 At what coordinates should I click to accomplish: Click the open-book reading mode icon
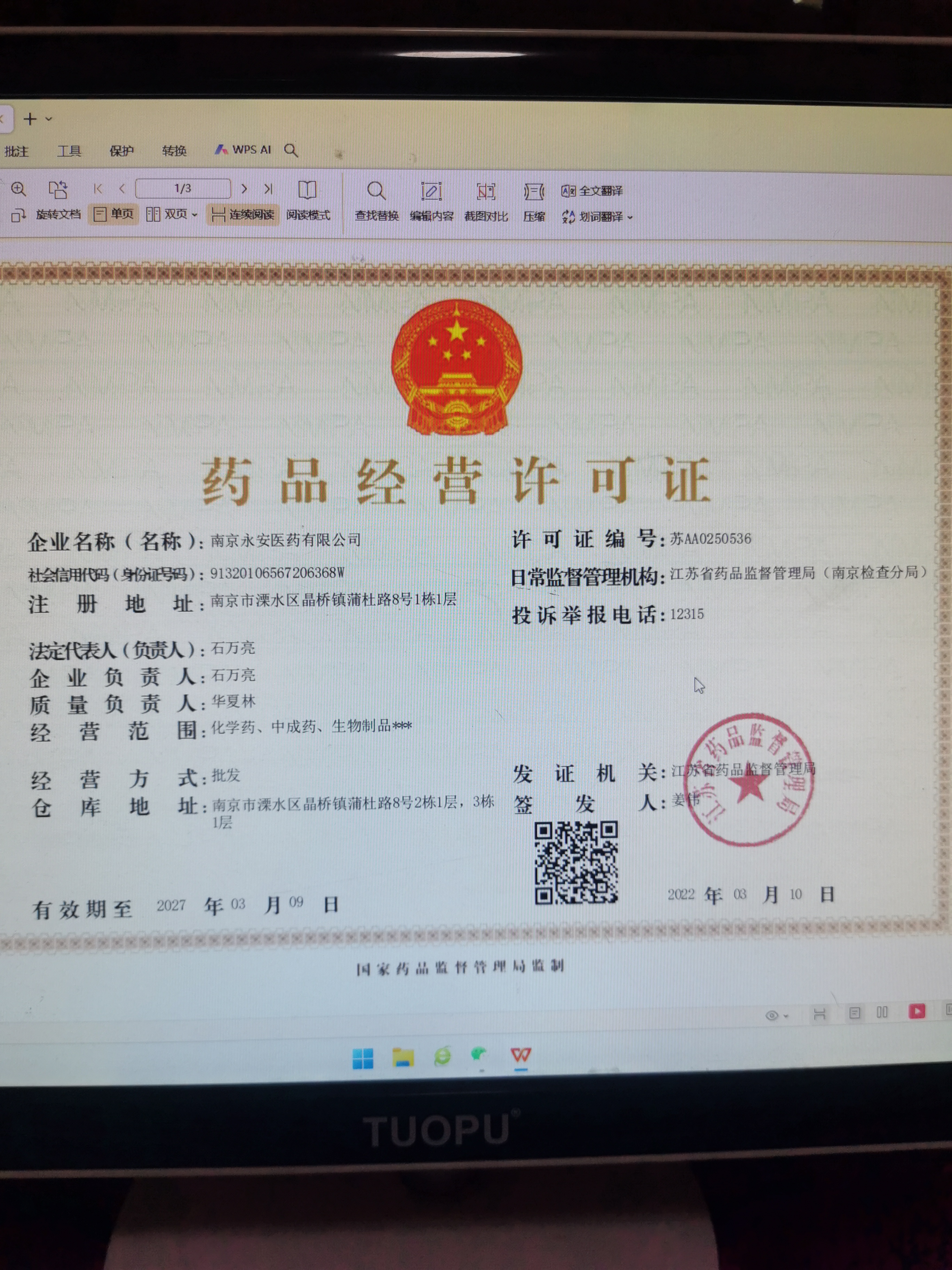pyautogui.click(x=307, y=189)
